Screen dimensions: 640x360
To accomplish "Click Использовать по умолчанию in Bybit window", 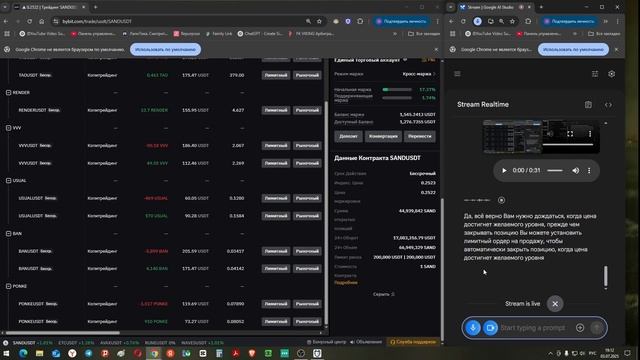I will pos(165,49).
